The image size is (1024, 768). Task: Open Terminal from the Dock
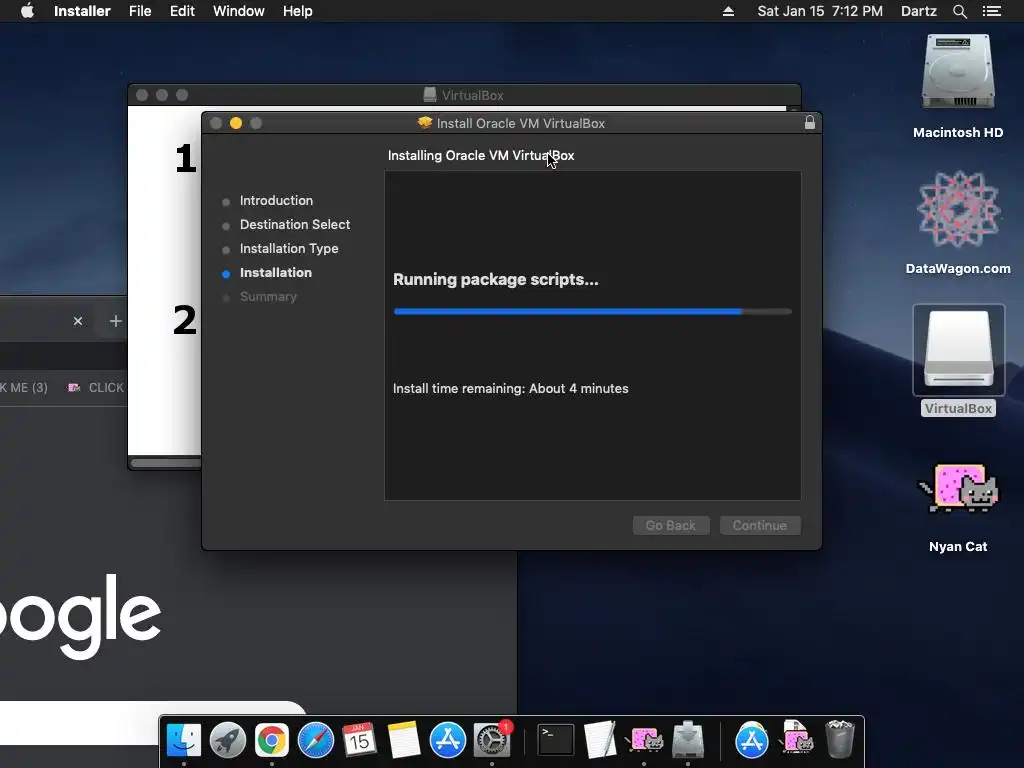556,741
